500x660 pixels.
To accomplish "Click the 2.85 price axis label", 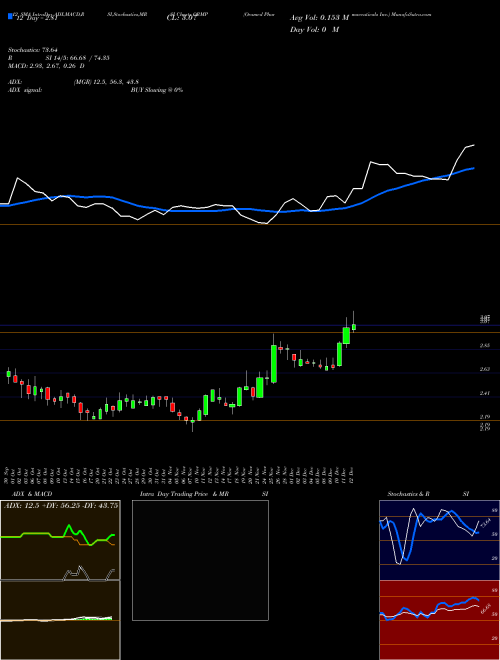I will (485, 346).
